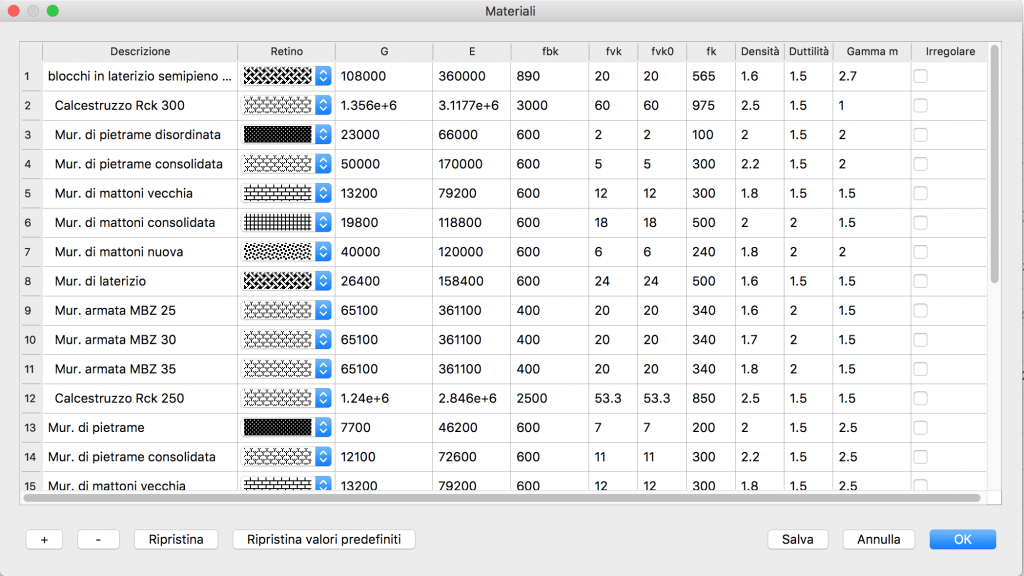The height and width of the screenshot is (576, 1024).
Task: Tick Irregolare checkbox for Mur. armata MBZ 30
Action: (920, 340)
